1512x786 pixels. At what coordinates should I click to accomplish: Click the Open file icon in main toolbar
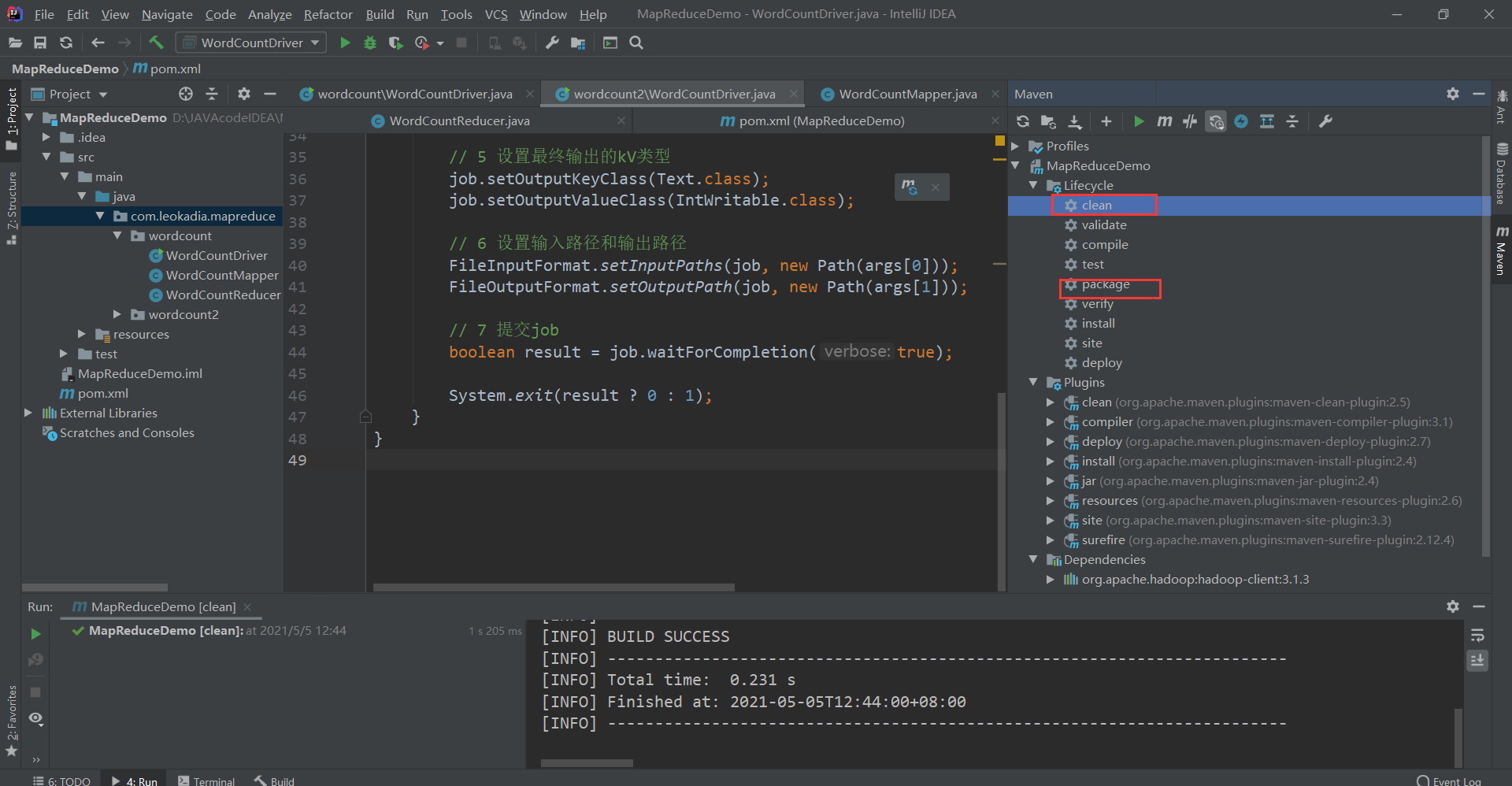point(15,43)
